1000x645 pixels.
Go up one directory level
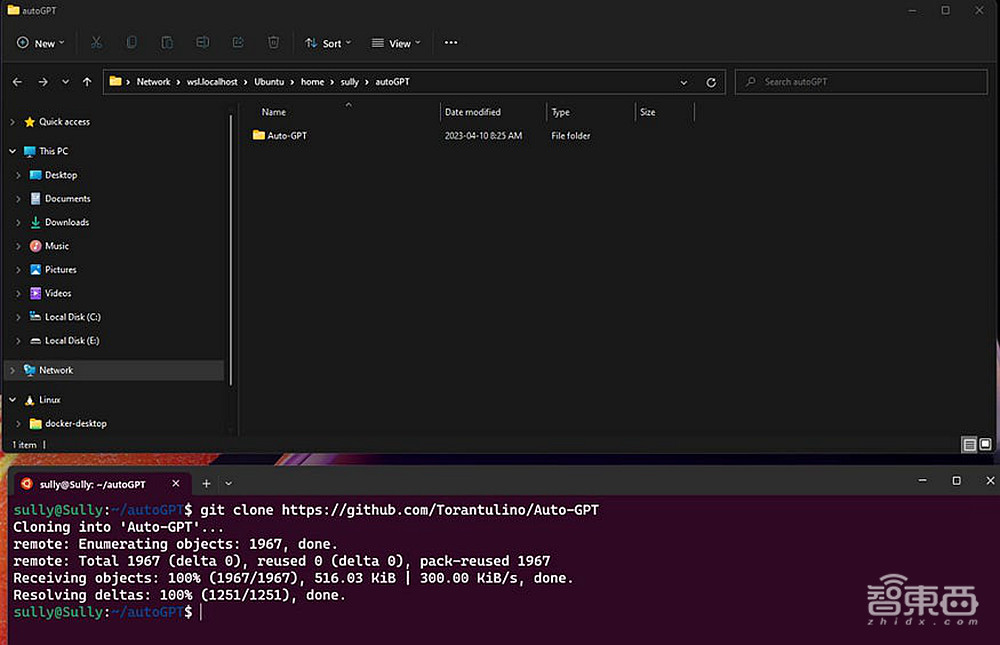[x=87, y=82]
